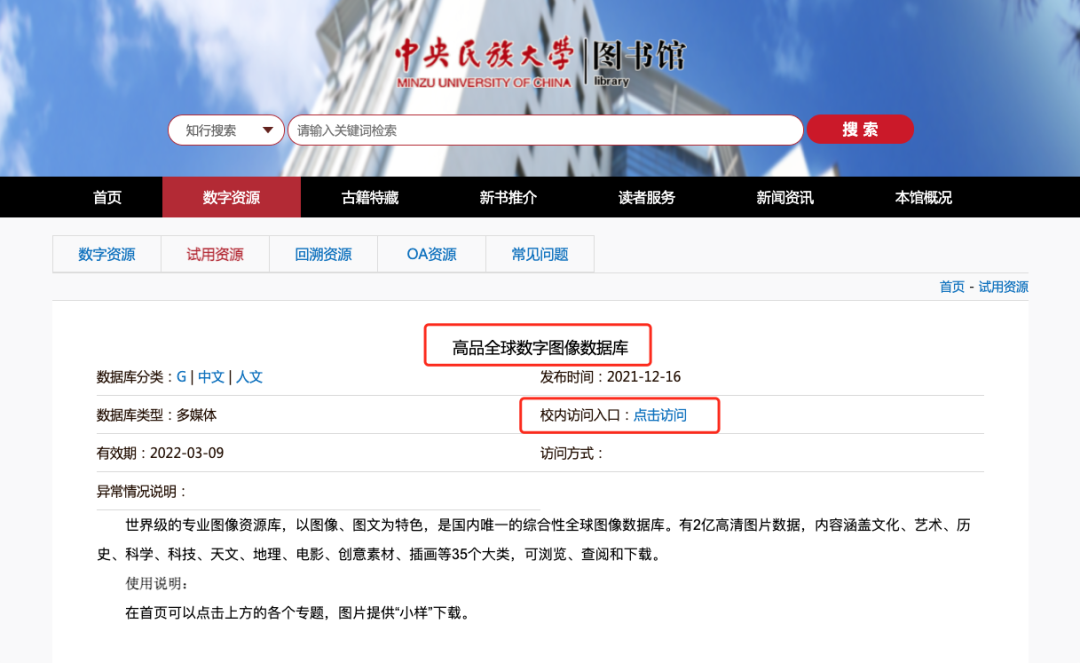This screenshot has height=663, width=1080.
Task: Click the 人文 category link
Action: click(250, 377)
